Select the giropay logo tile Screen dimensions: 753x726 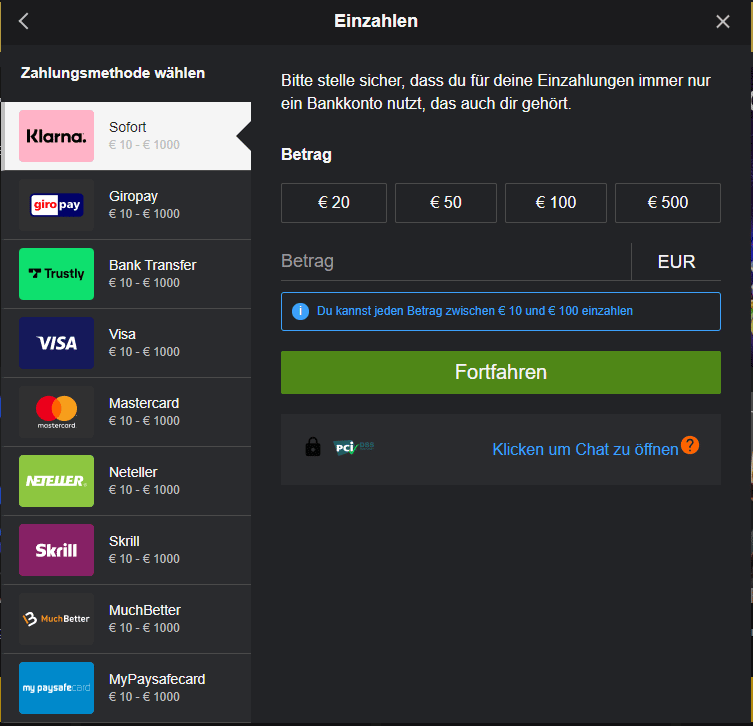coord(56,205)
